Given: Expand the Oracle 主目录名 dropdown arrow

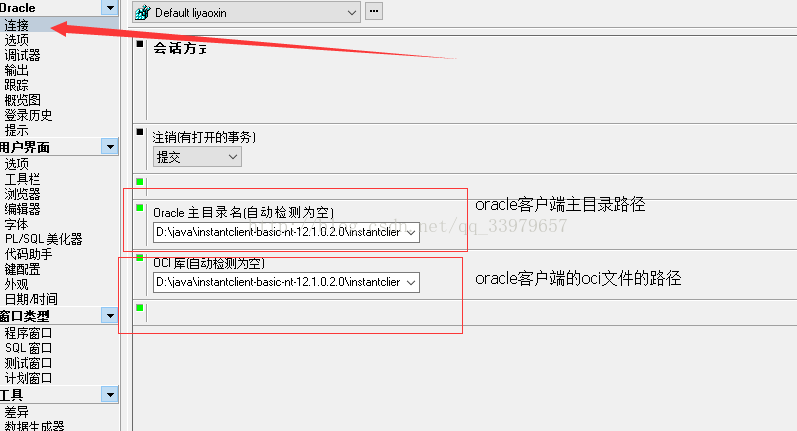Looking at the screenshot, I should 411,232.
